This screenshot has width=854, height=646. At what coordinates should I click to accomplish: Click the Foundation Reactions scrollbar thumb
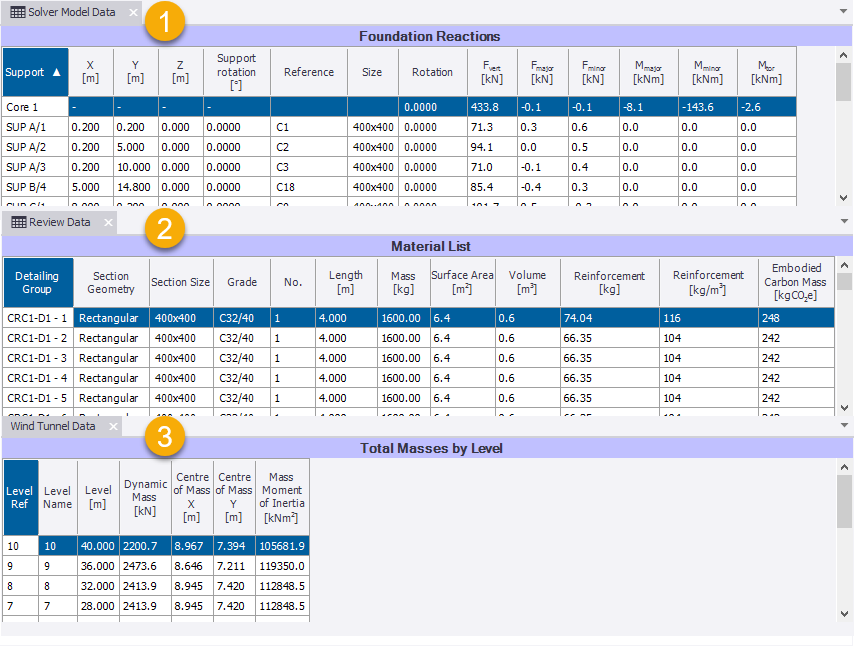pyautogui.click(x=844, y=82)
